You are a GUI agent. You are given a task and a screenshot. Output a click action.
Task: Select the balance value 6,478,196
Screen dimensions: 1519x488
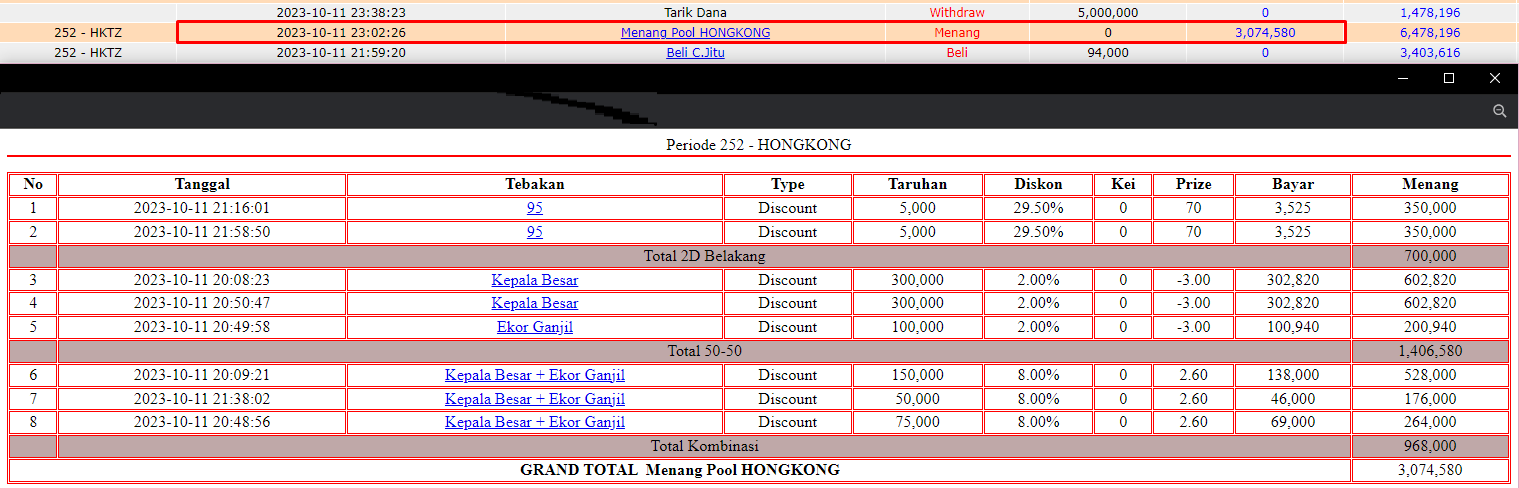click(1430, 32)
